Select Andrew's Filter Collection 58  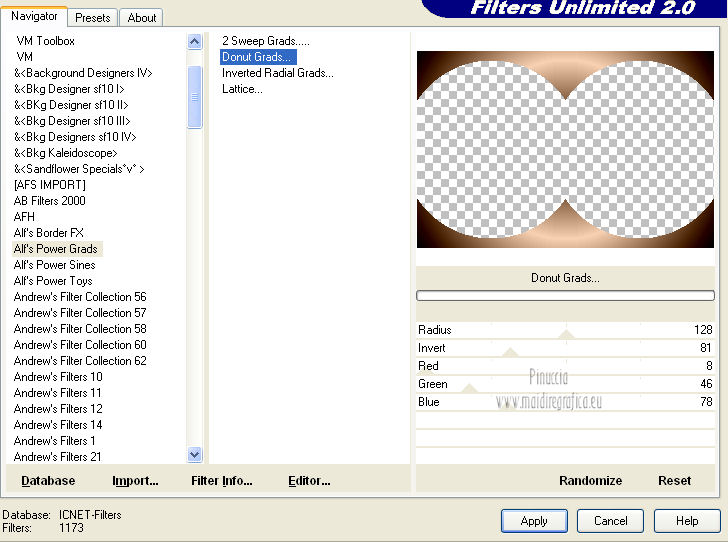click(x=80, y=329)
